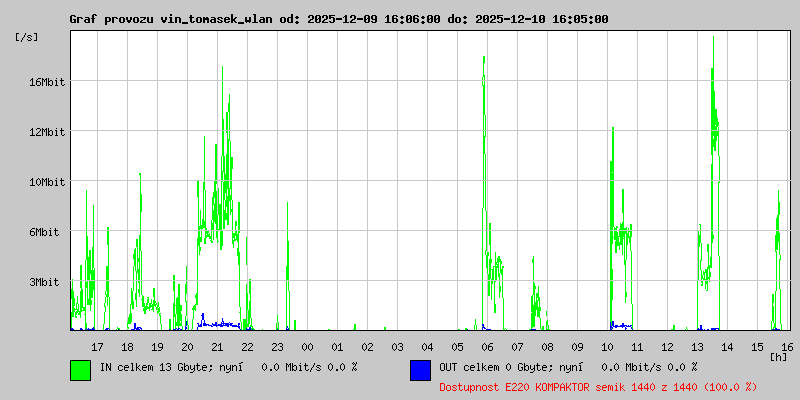Click the 03 hour mark on time axis
800x400 pixels.
(x=397, y=347)
